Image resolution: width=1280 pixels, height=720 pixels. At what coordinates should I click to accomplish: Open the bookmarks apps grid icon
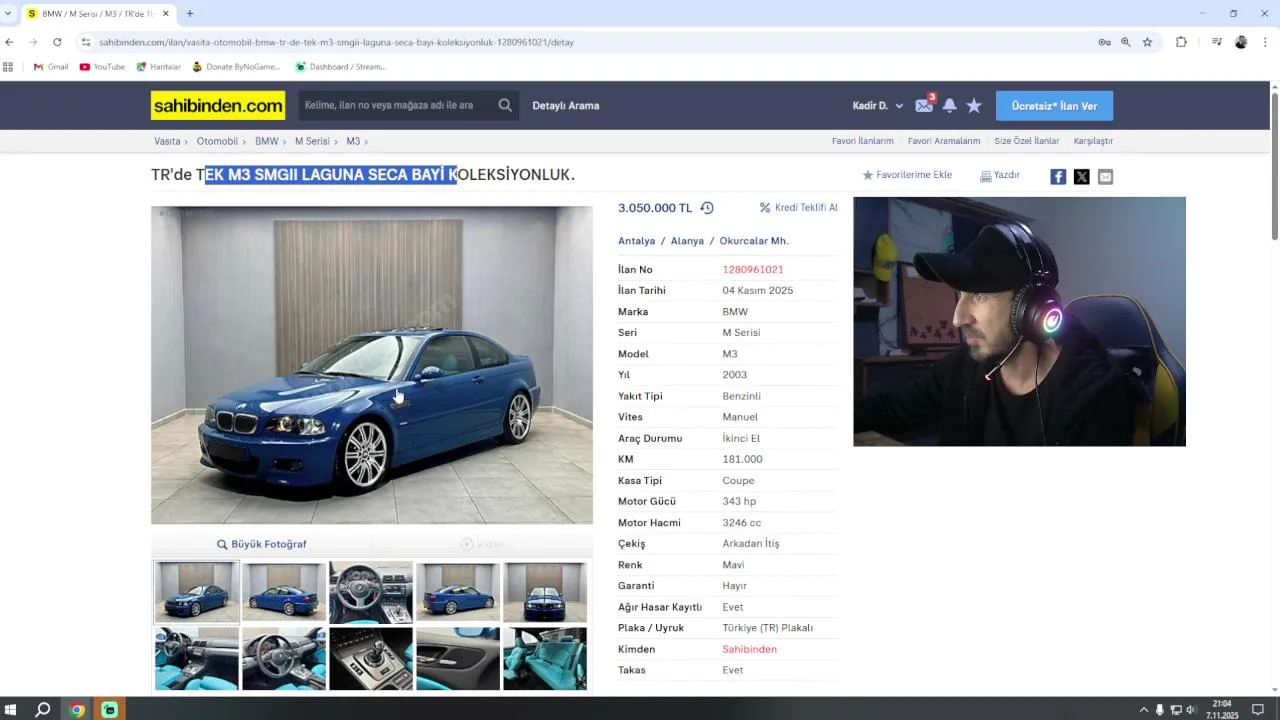coord(8,67)
